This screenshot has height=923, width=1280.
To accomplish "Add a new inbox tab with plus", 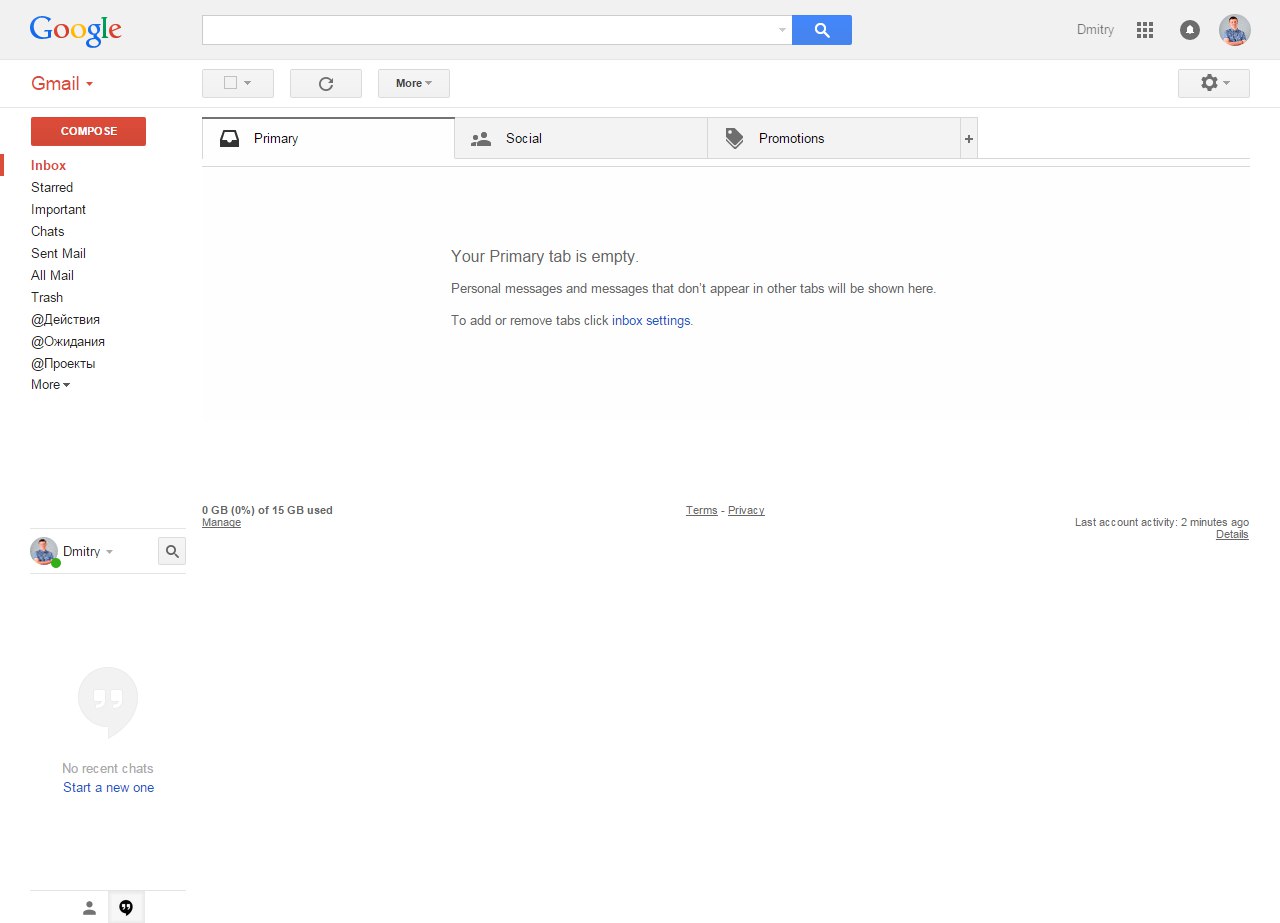I will click(x=969, y=138).
